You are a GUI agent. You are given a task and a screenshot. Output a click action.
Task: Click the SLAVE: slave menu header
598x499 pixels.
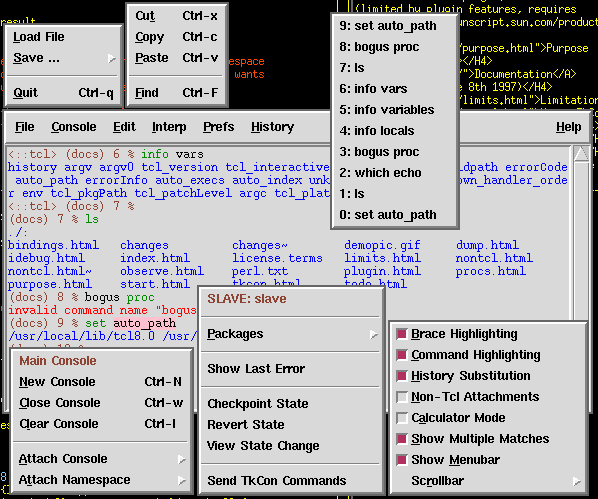[x=247, y=299]
